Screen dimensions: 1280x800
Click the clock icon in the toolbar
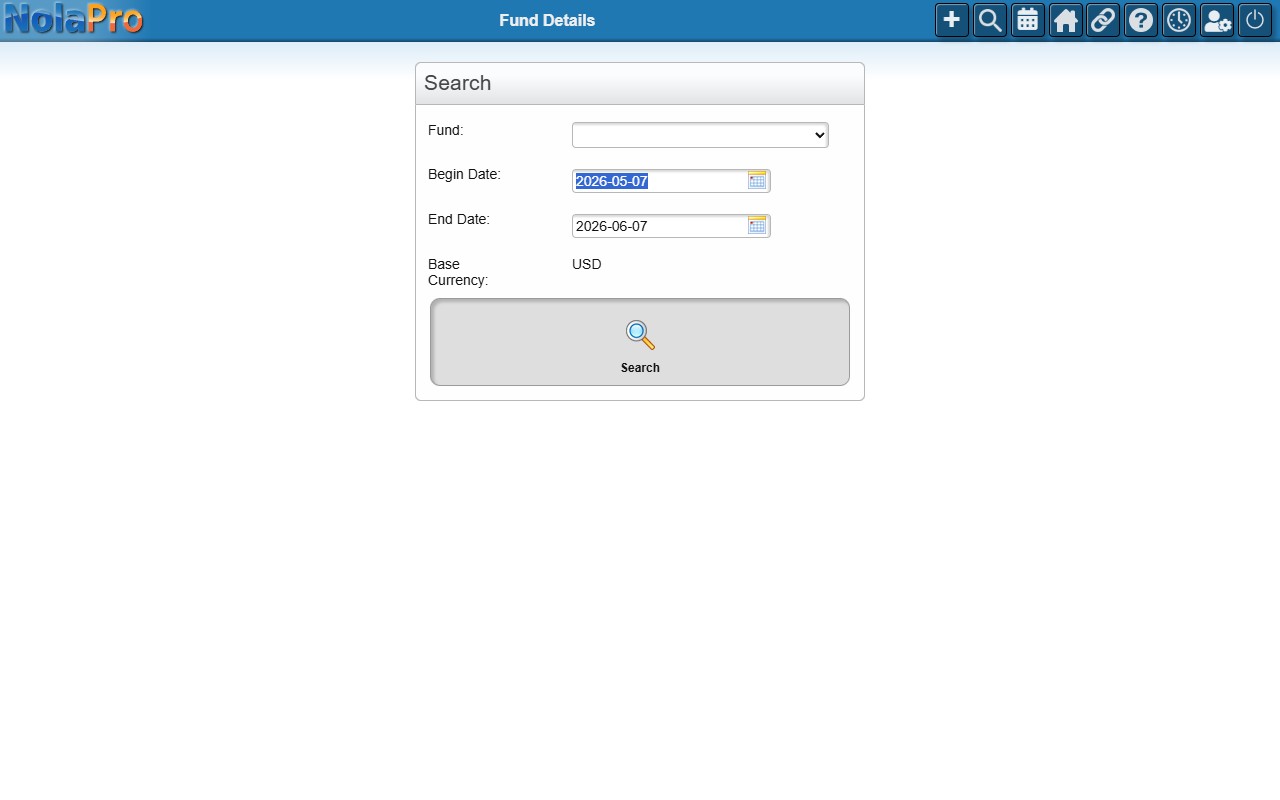(1179, 20)
